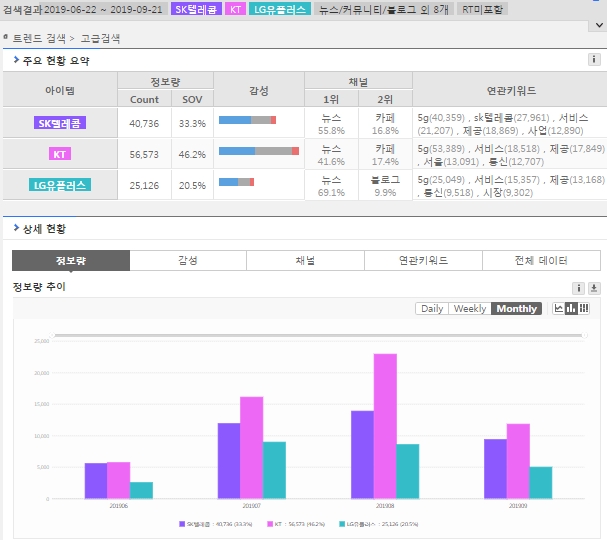Click SOV value 20.5%
Image resolution: width=607 pixels, height=540 pixels.
192,185
